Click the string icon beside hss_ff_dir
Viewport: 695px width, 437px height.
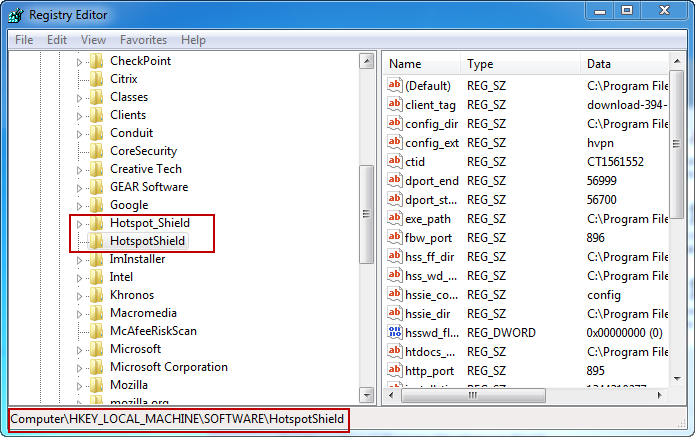[394, 257]
